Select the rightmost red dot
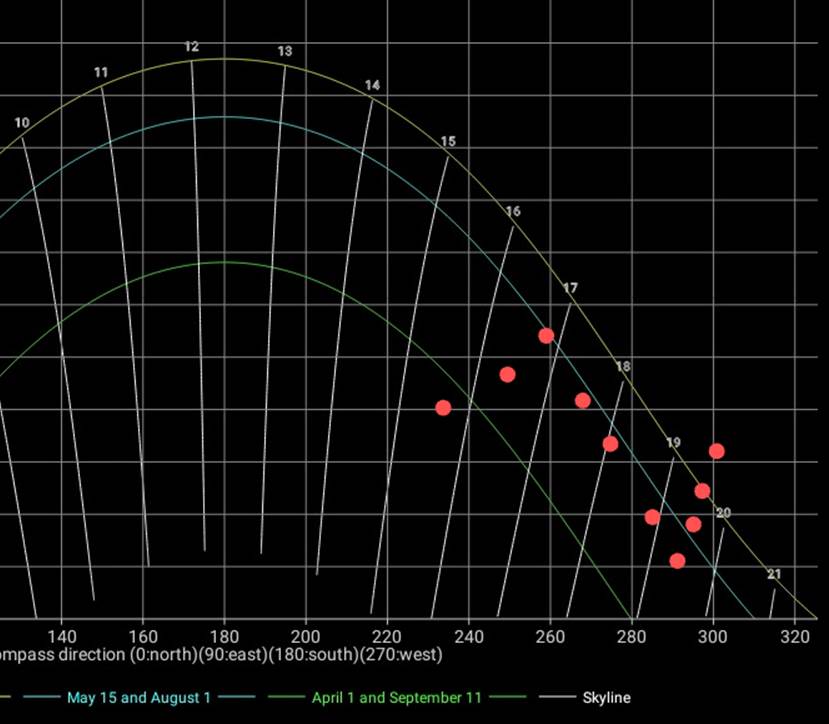The image size is (829, 724). coord(716,451)
